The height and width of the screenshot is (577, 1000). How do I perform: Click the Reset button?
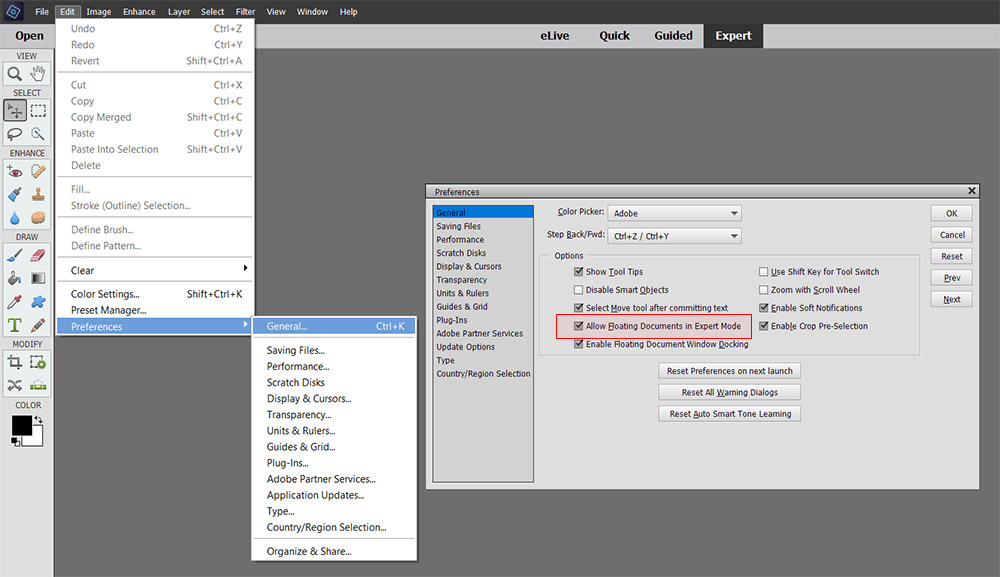tap(952, 256)
